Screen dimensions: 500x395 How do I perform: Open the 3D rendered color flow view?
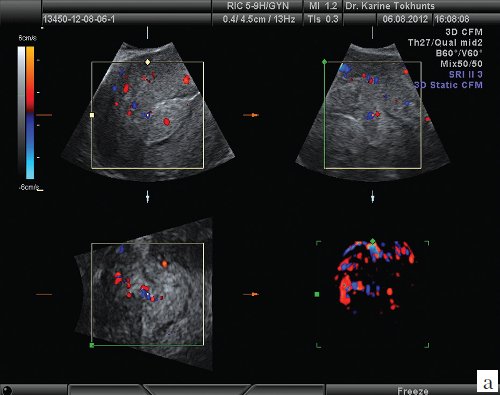[x=373, y=294]
